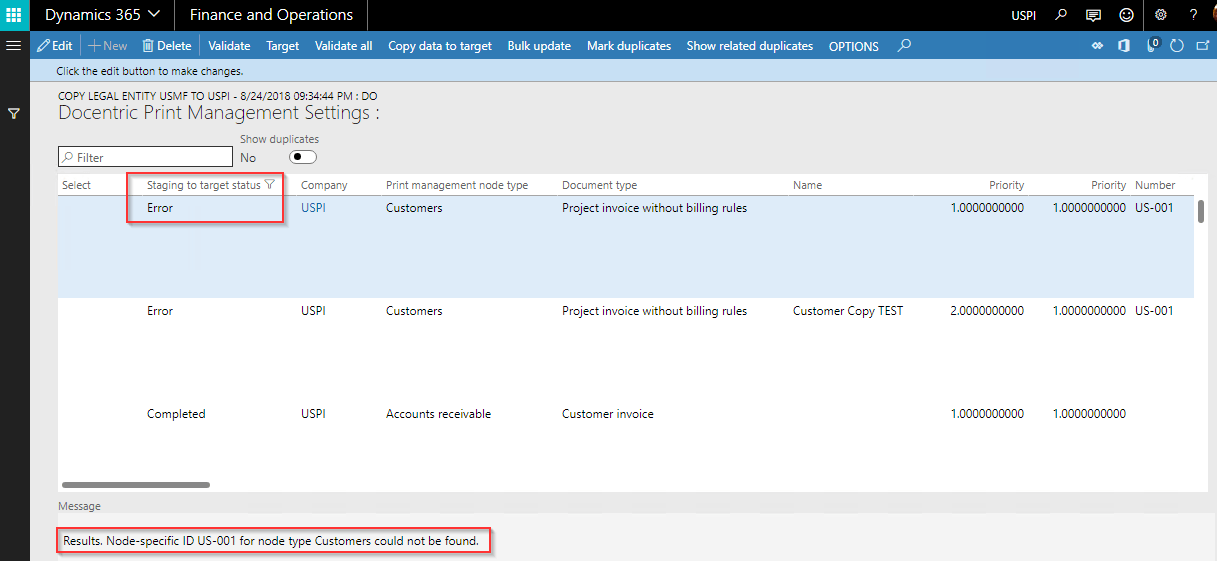Toggle the Show duplicates switch
Image resolution: width=1217 pixels, height=561 pixels.
[x=302, y=157]
